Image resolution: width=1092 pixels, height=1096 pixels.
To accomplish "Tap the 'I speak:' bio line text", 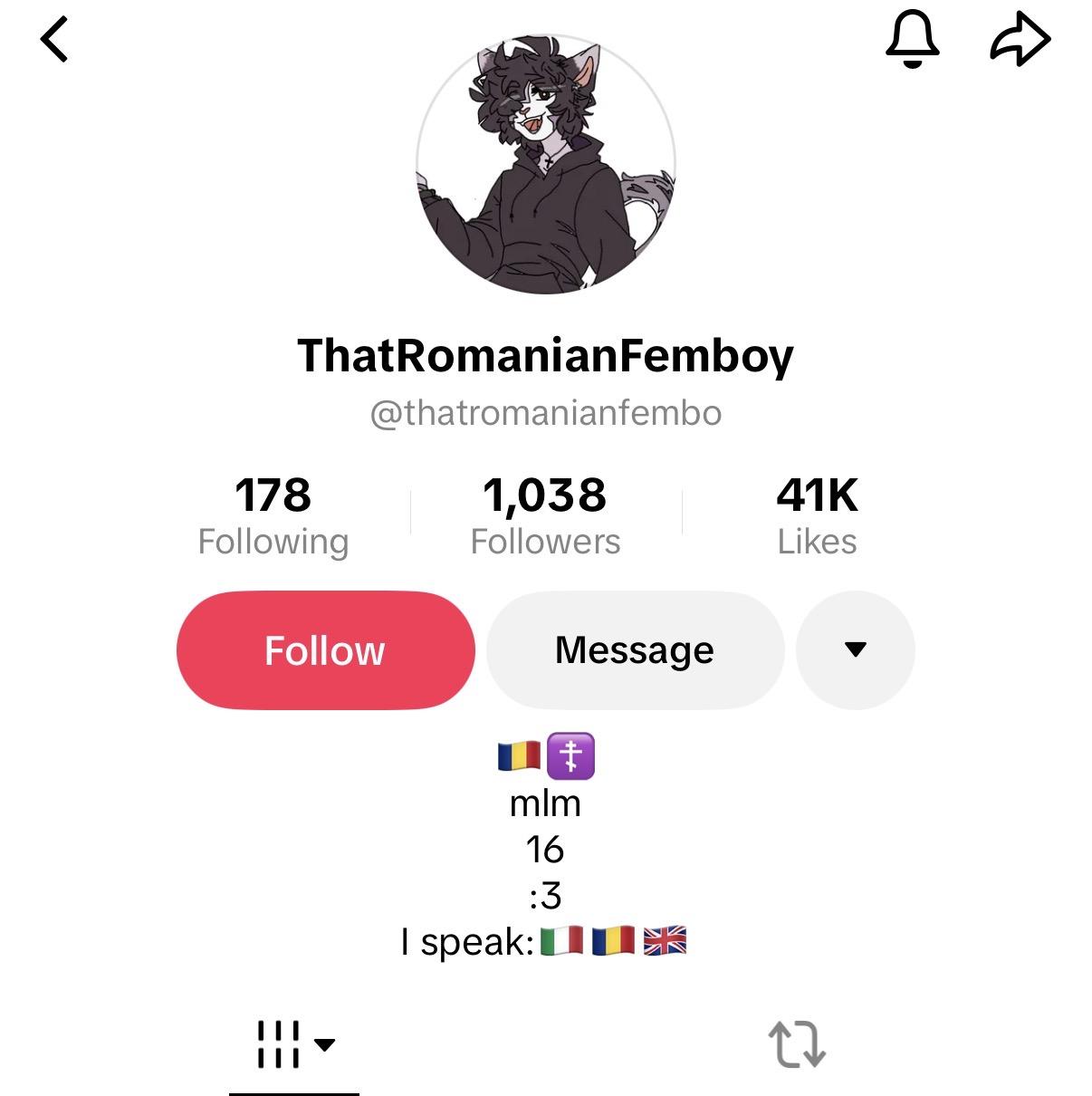I will 468,942.
